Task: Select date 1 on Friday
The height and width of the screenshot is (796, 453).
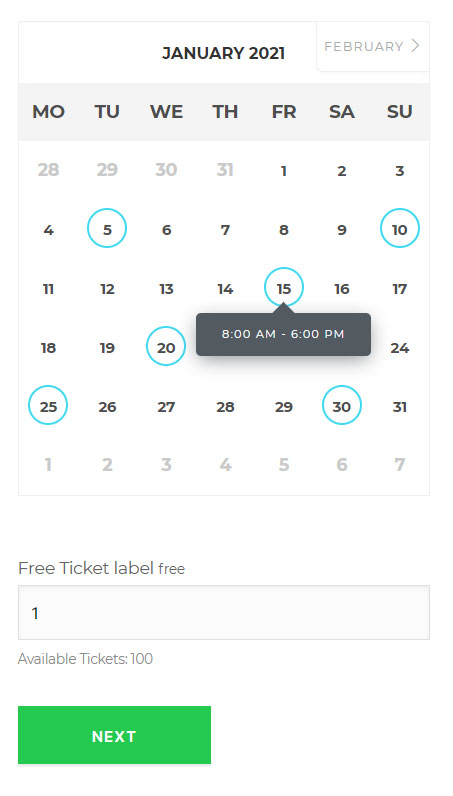Action: click(284, 171)
